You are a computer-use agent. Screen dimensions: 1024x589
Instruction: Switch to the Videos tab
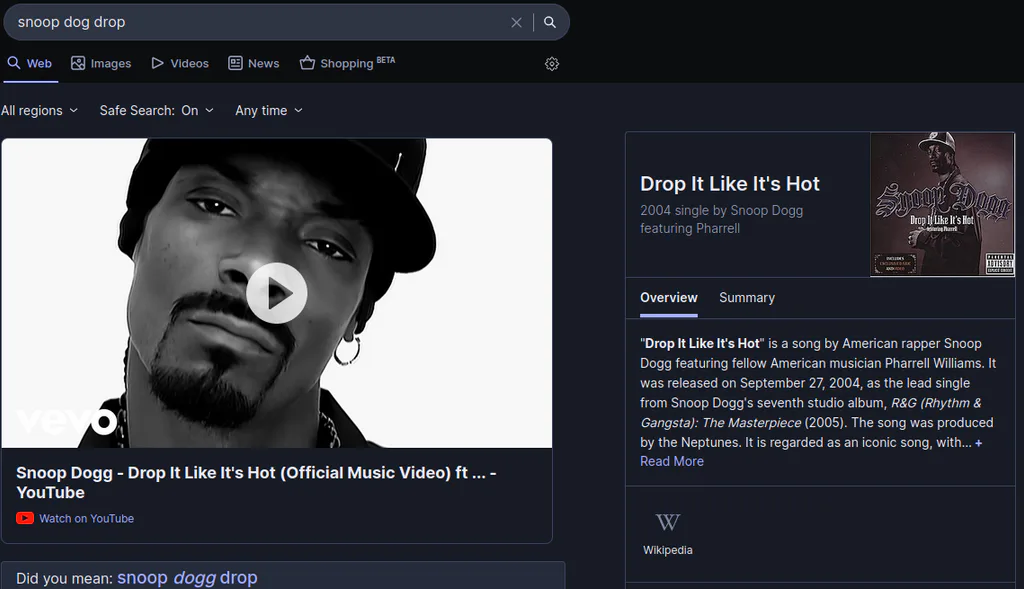click(x=180, y=63)
